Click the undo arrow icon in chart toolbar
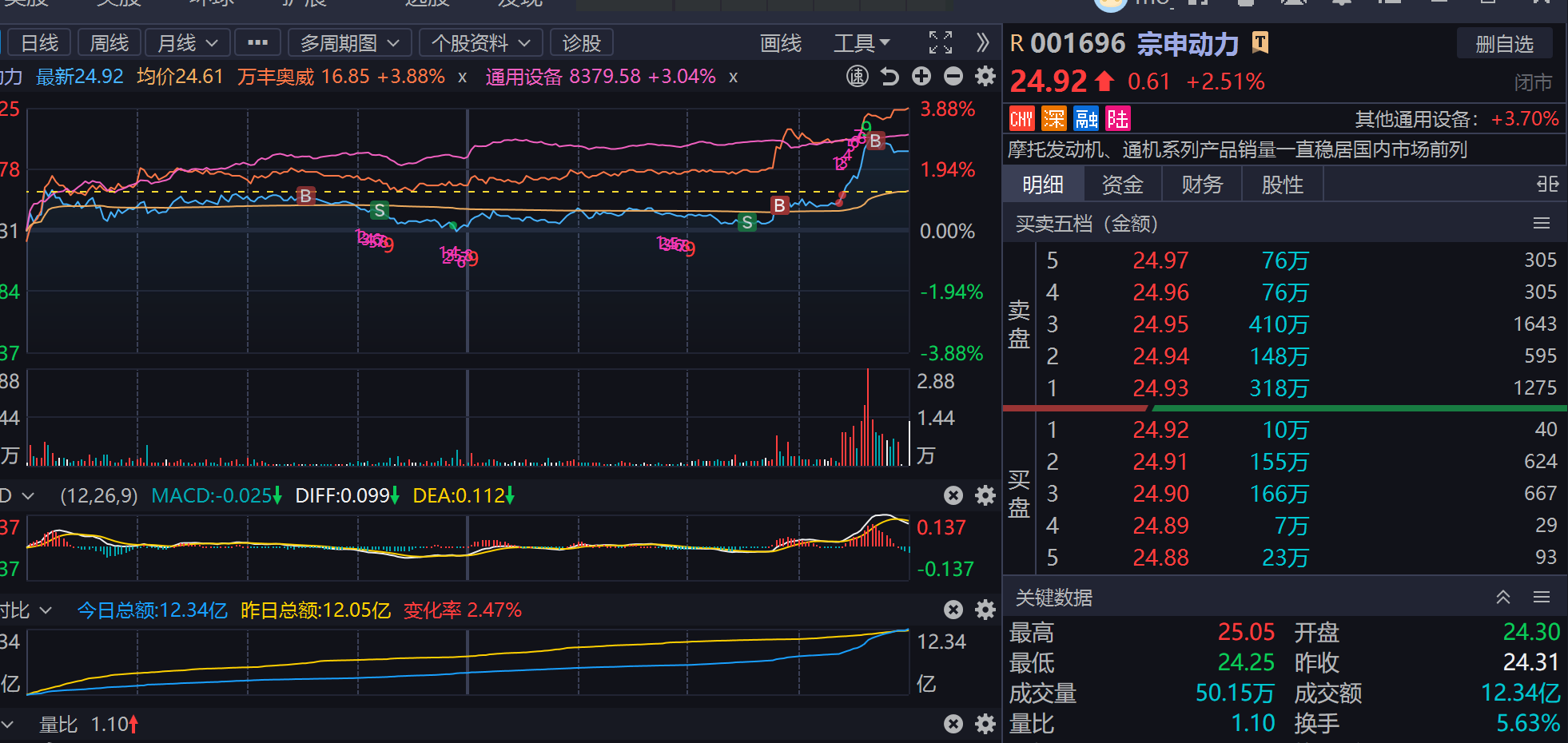This screenshot has width=1568, height=743. coord(889,77)
